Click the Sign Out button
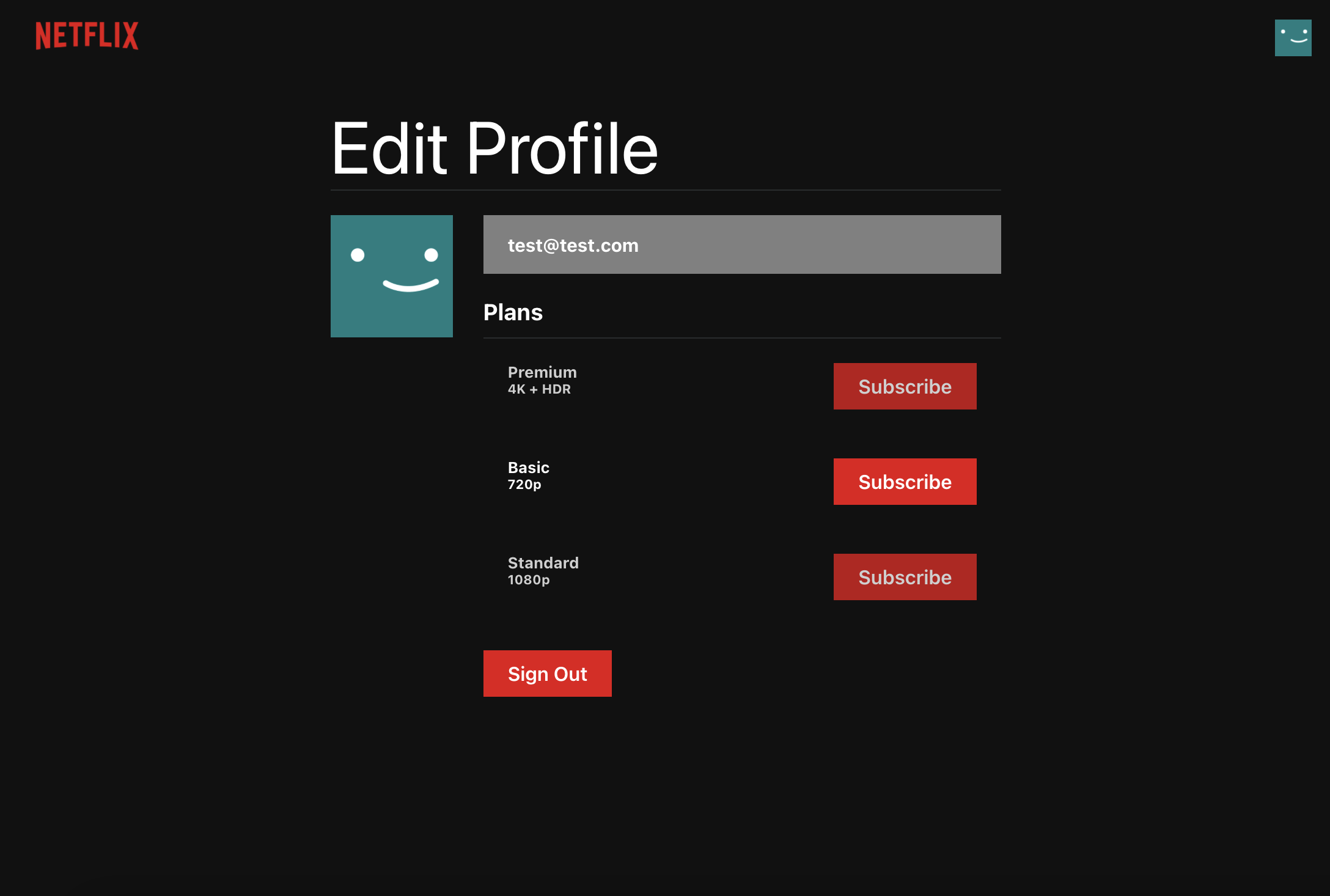 point(547,673)
